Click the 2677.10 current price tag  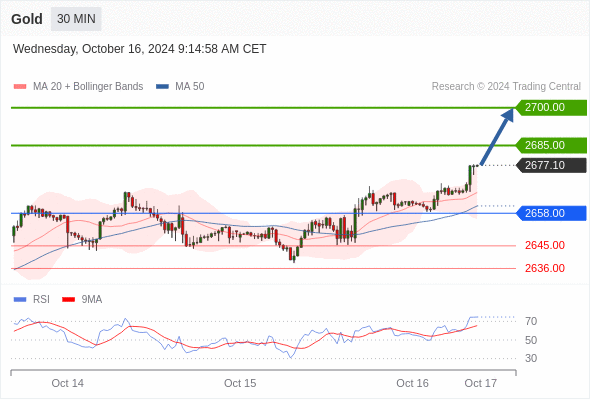551,165
